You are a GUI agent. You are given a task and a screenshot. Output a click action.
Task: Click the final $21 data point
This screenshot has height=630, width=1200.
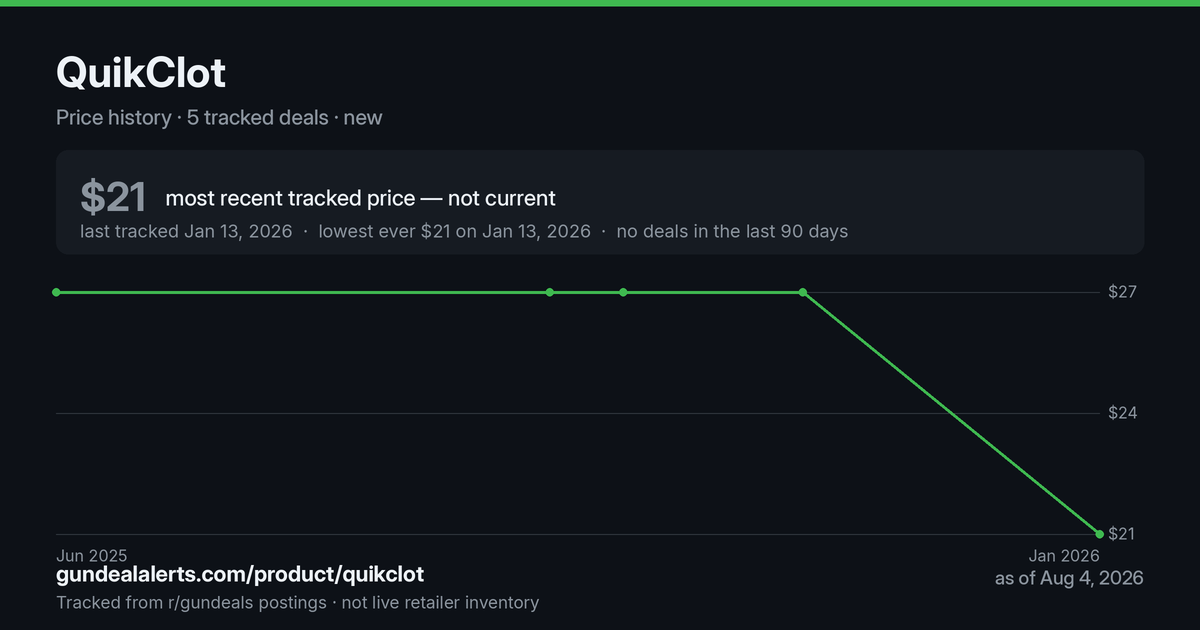coord(1100,534)
